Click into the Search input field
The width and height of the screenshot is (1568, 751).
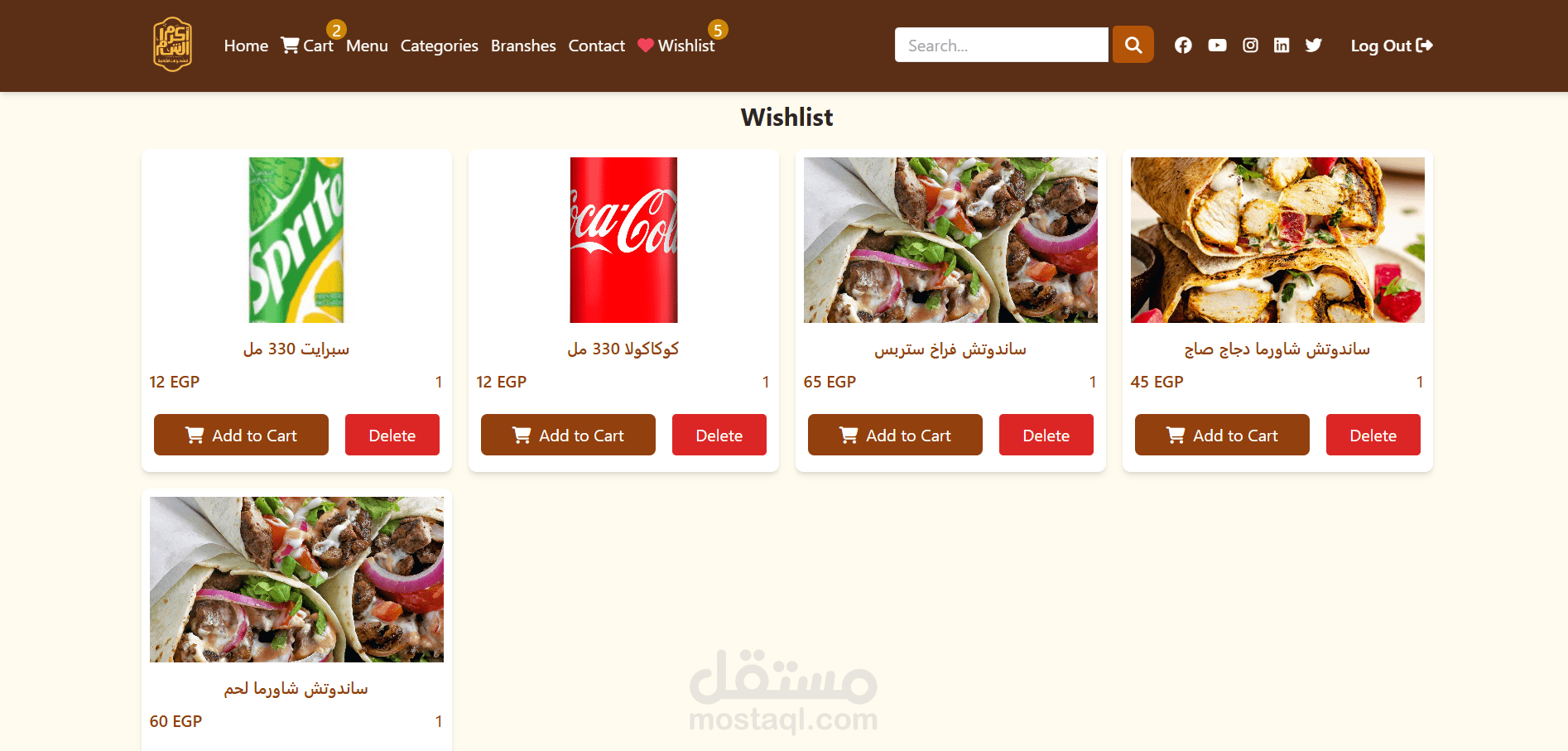point(1001,45)
